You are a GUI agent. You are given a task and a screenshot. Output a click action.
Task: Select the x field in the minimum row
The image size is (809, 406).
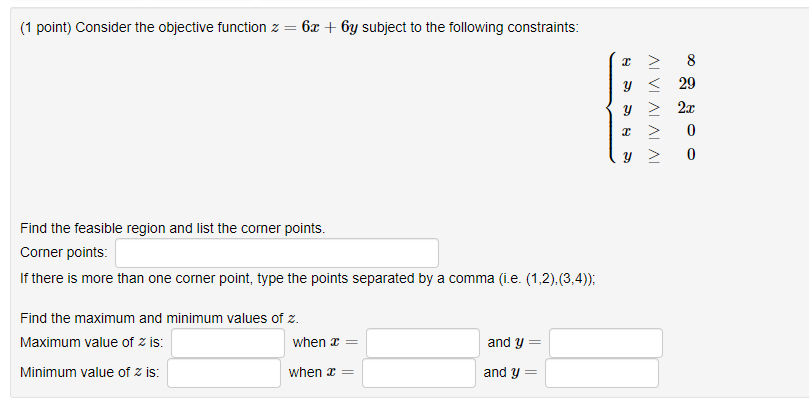click(418, 372)
